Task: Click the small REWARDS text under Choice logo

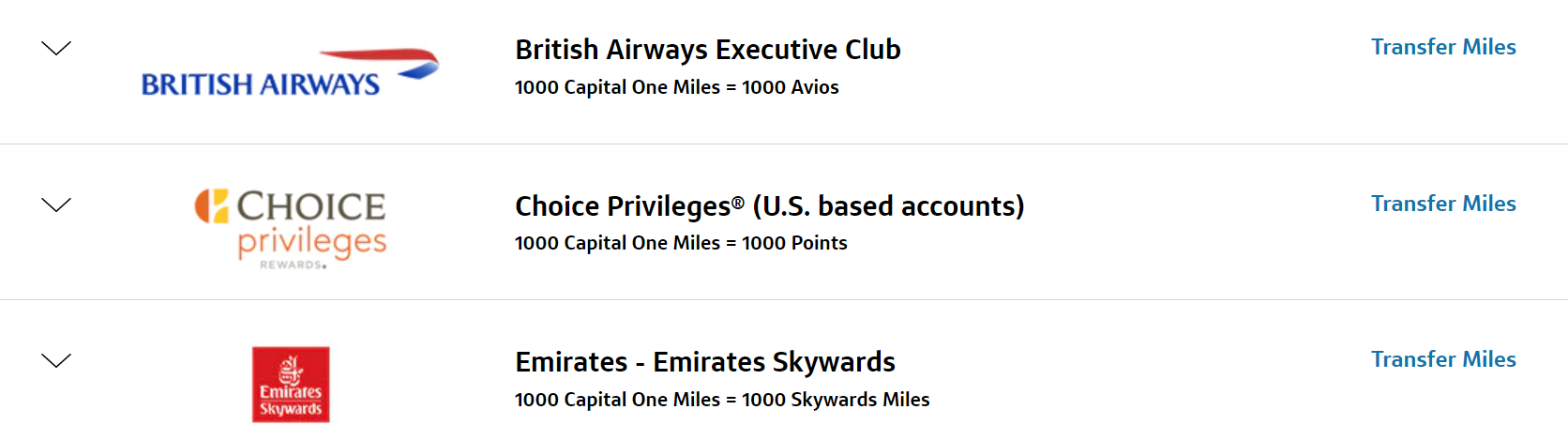Action: pyautogui.click(x=293, y=266)
